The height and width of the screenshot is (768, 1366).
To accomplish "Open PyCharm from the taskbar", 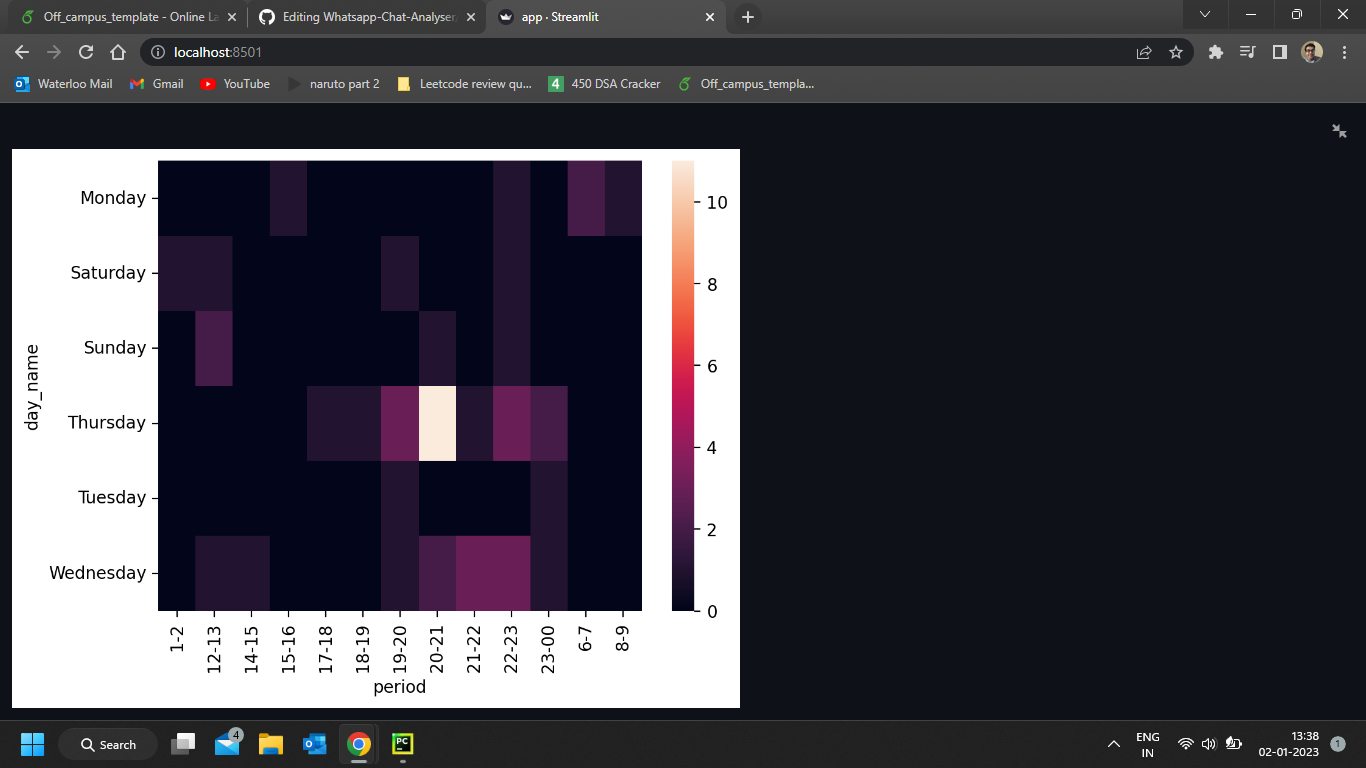I will click(x=402, y=744).
